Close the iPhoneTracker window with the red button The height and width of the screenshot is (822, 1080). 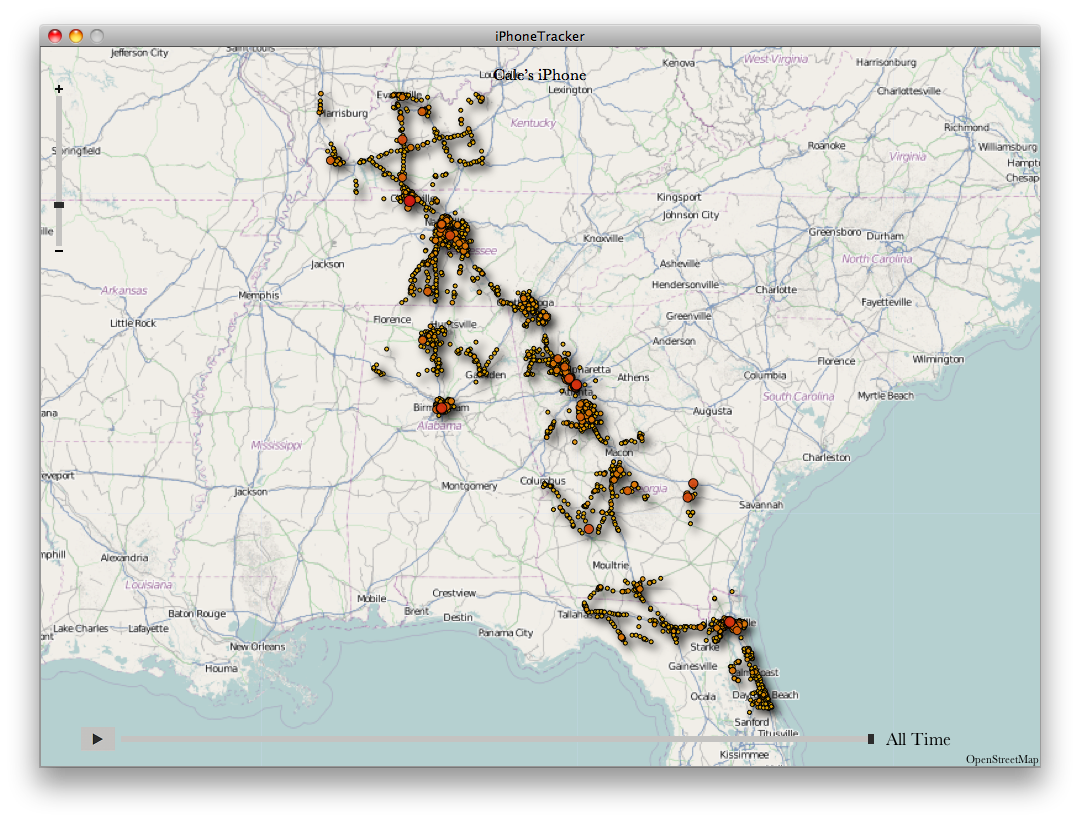(x=55, y=36)
